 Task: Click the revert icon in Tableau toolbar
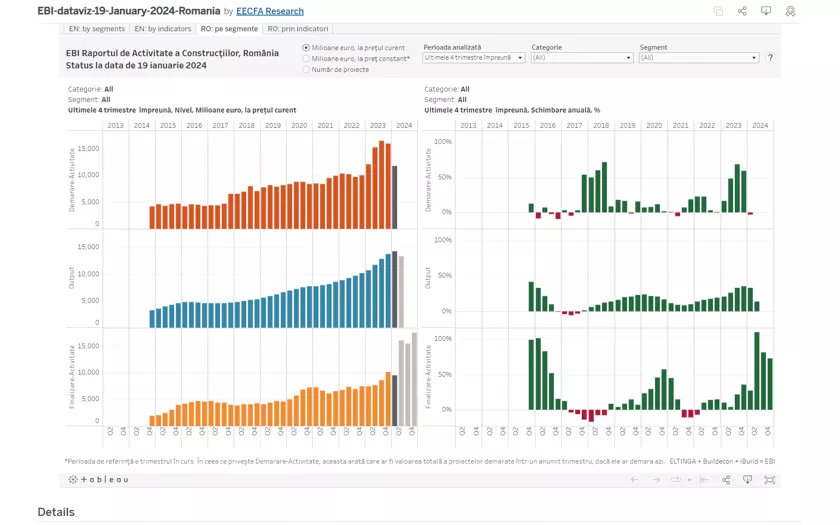[x=704, y=479]
